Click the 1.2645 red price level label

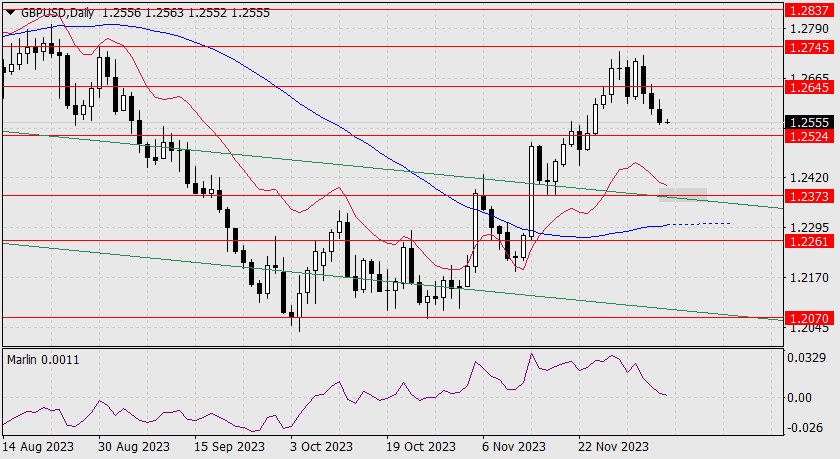[x=809, y=87]
